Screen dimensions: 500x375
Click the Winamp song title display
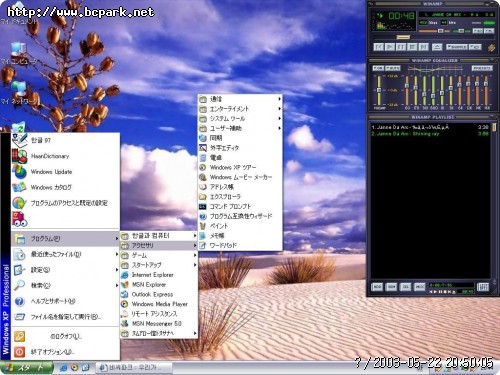tap(456, 15)
